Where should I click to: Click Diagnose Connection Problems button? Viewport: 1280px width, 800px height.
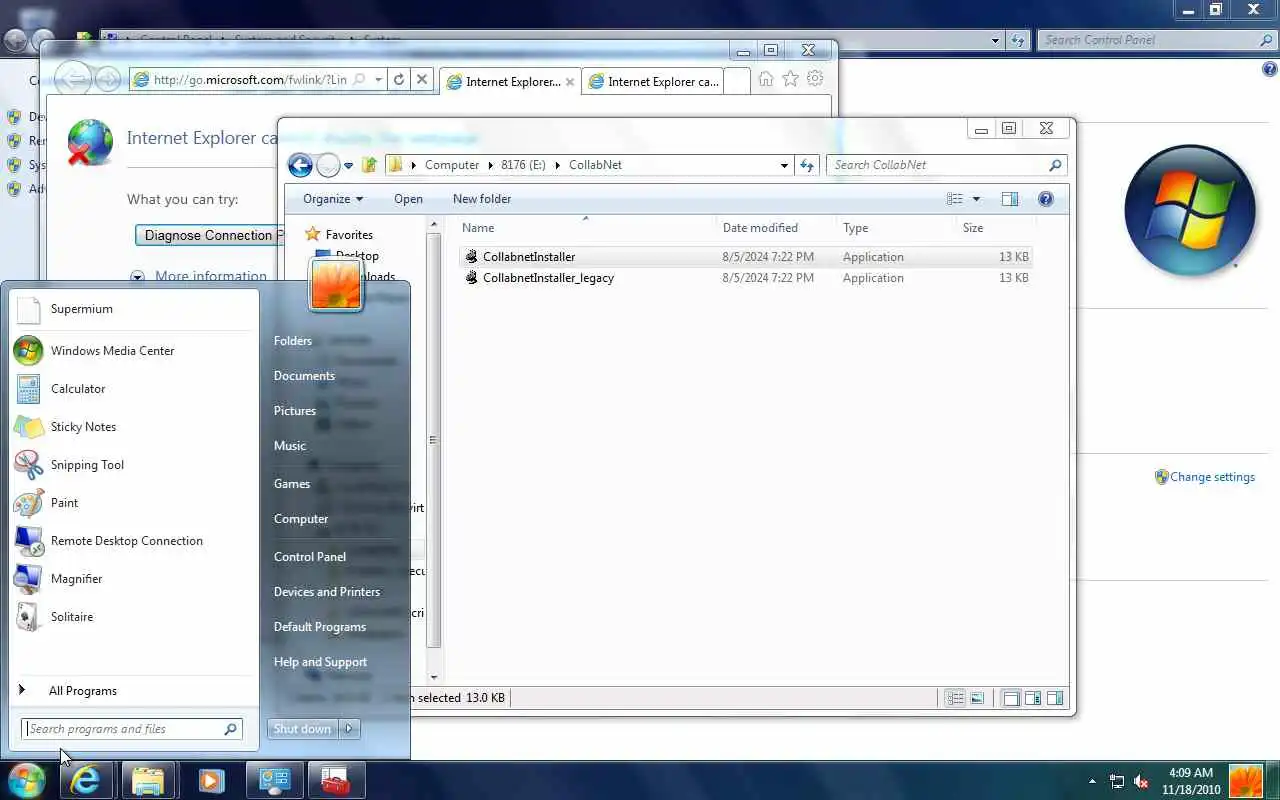[x=209, y=236]
